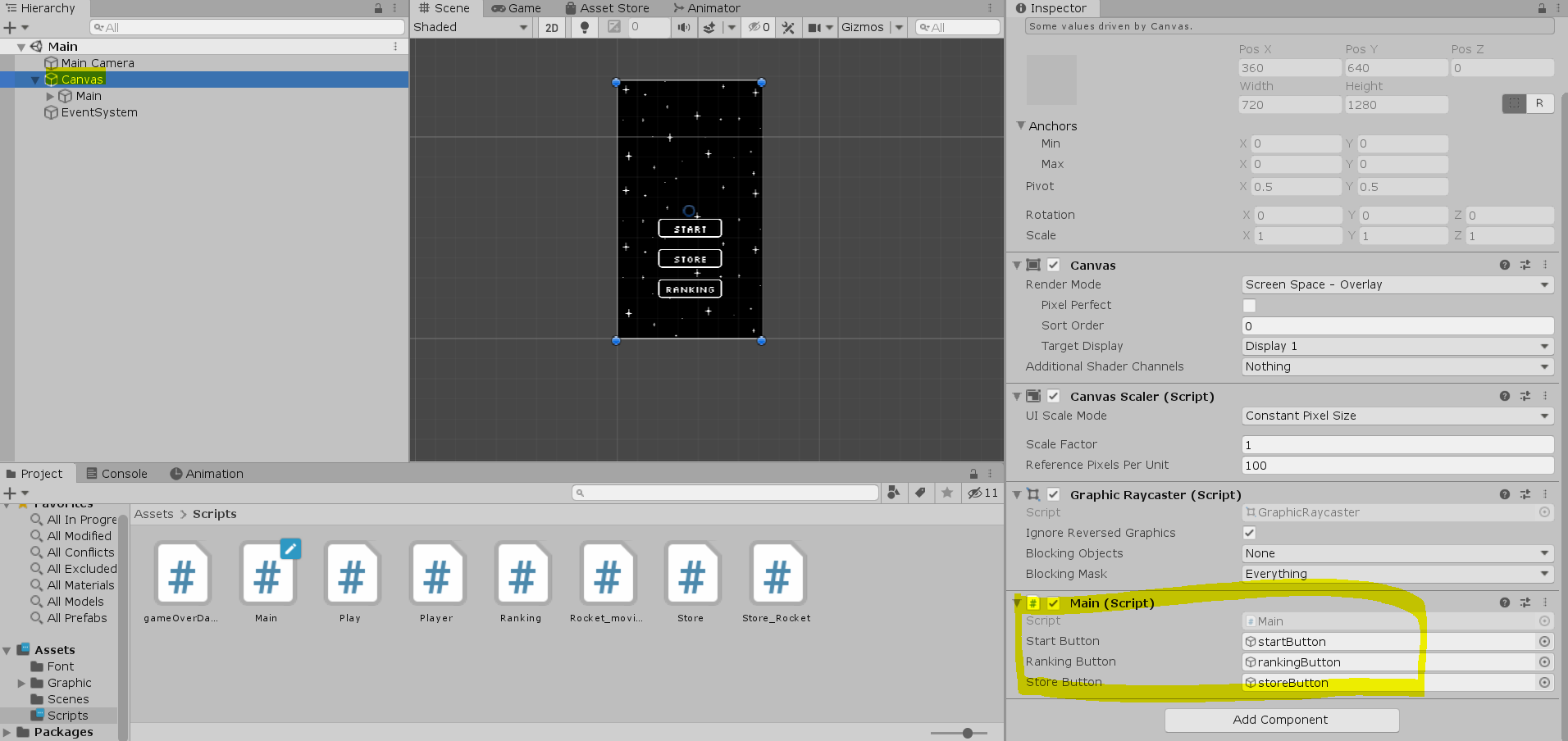Lock the Inspector panel
Image resolution: width=1568 pixels, height=741 pixels.
(1542, 8)
